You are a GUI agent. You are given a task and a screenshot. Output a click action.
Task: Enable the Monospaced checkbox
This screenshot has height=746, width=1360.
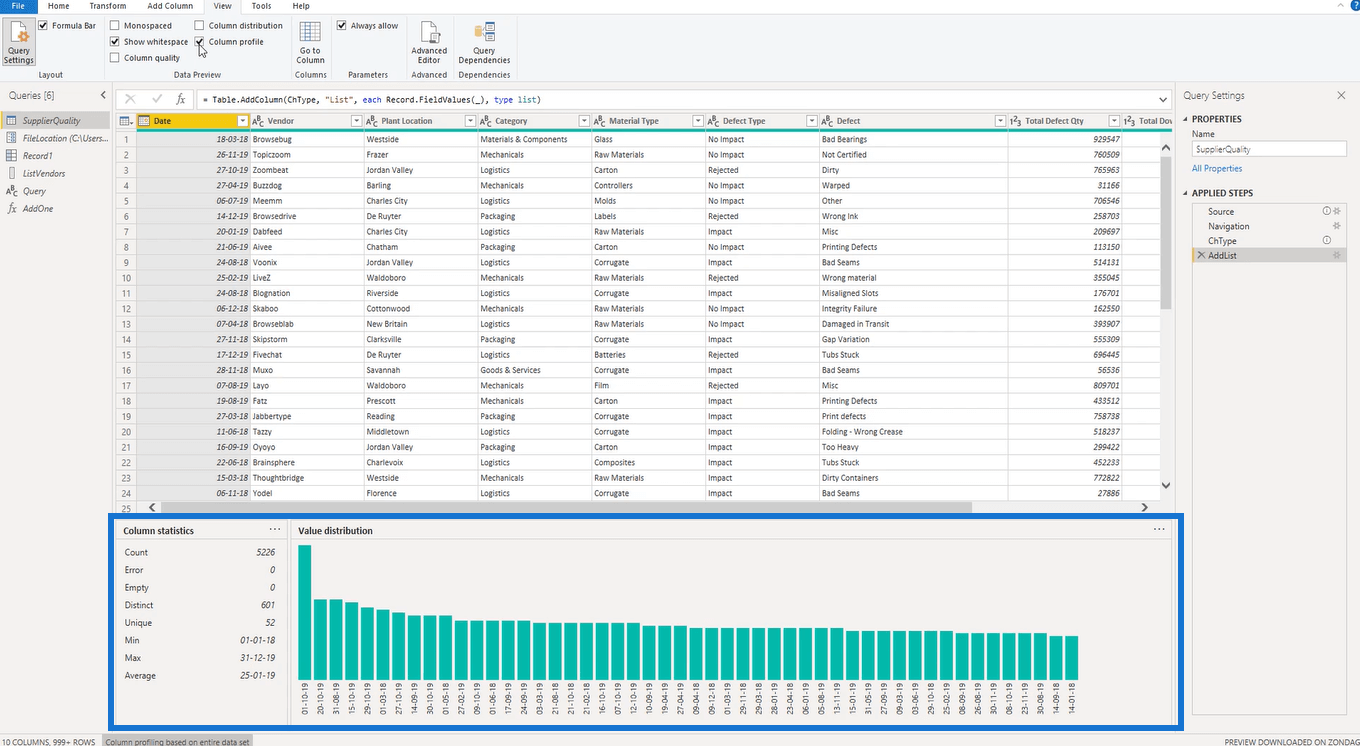click(x=115, y=25)
